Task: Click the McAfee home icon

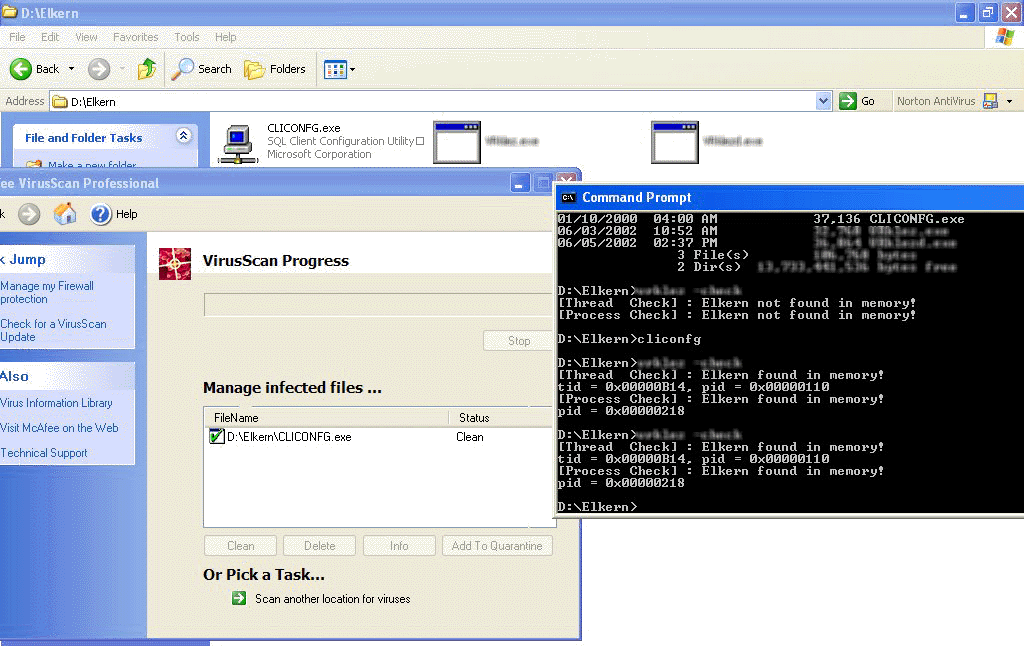Action: 65,214
